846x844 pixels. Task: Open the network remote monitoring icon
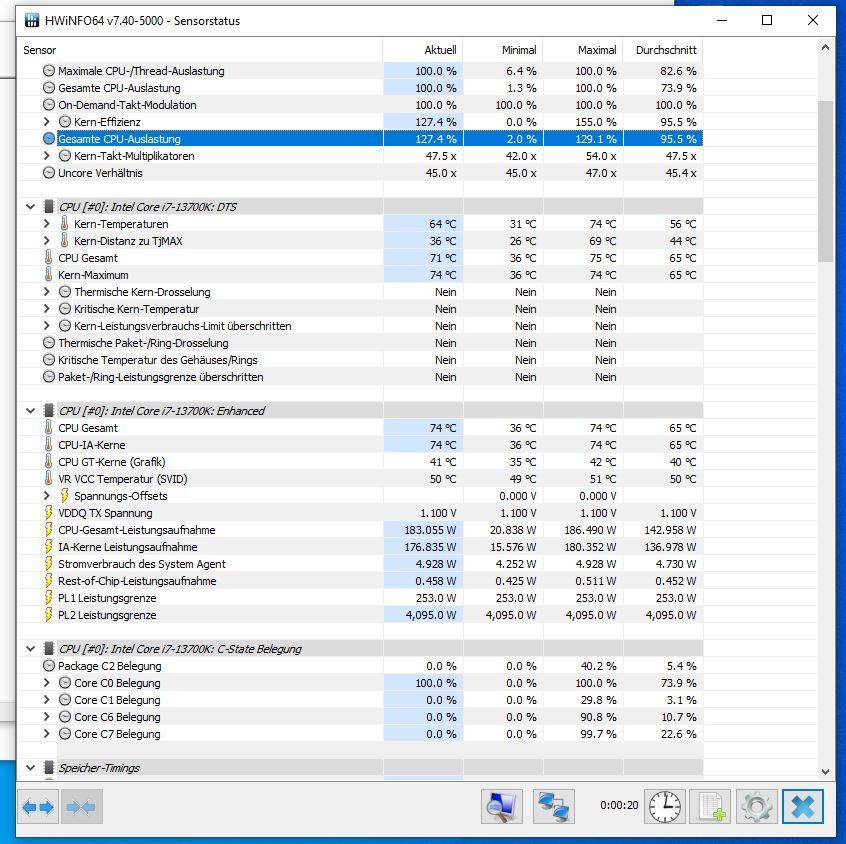click(x=554, y=806)
